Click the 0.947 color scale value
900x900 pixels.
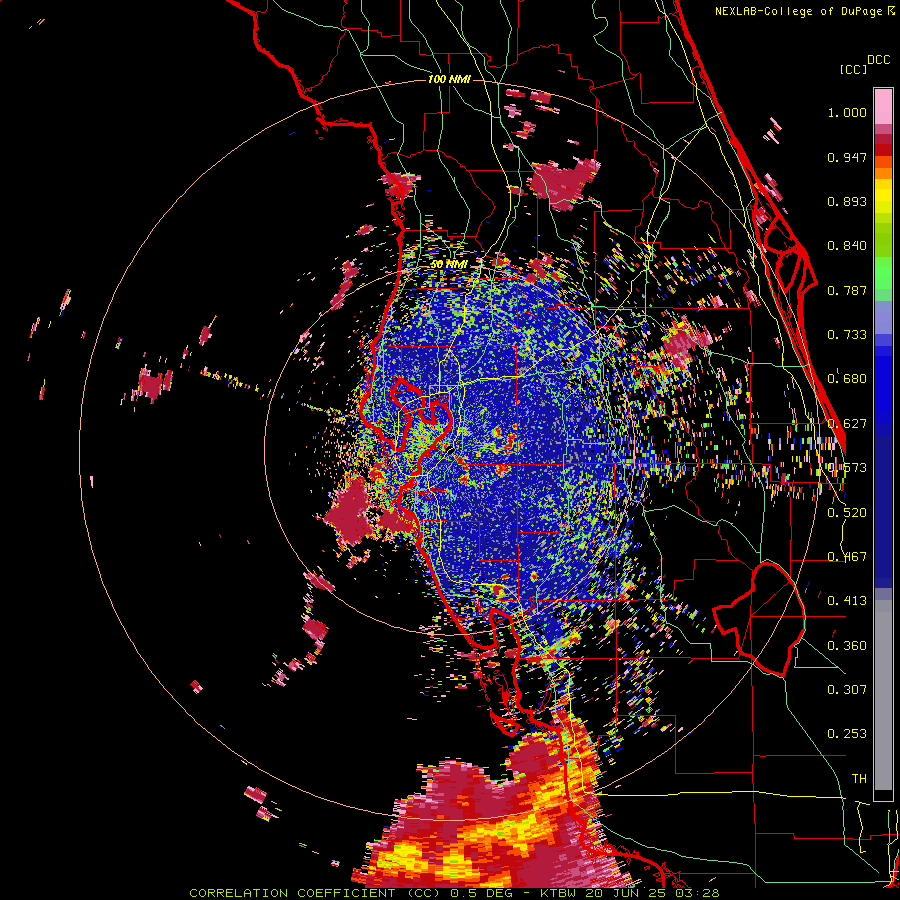pos(847,157)
